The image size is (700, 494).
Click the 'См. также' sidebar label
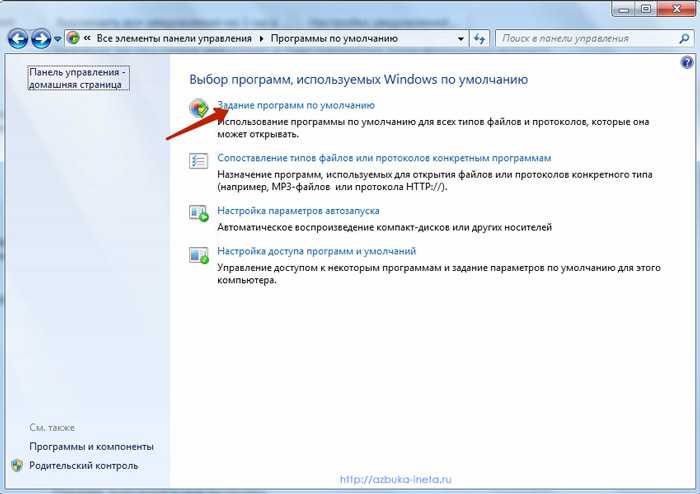(52, 428)
